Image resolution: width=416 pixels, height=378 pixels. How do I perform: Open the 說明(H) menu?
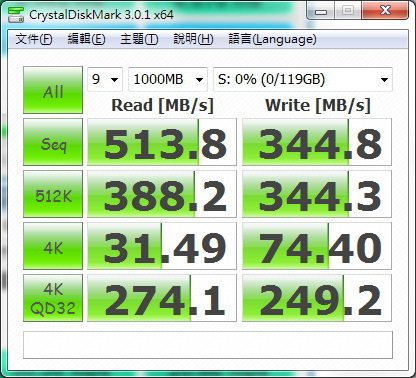point(193,39)
